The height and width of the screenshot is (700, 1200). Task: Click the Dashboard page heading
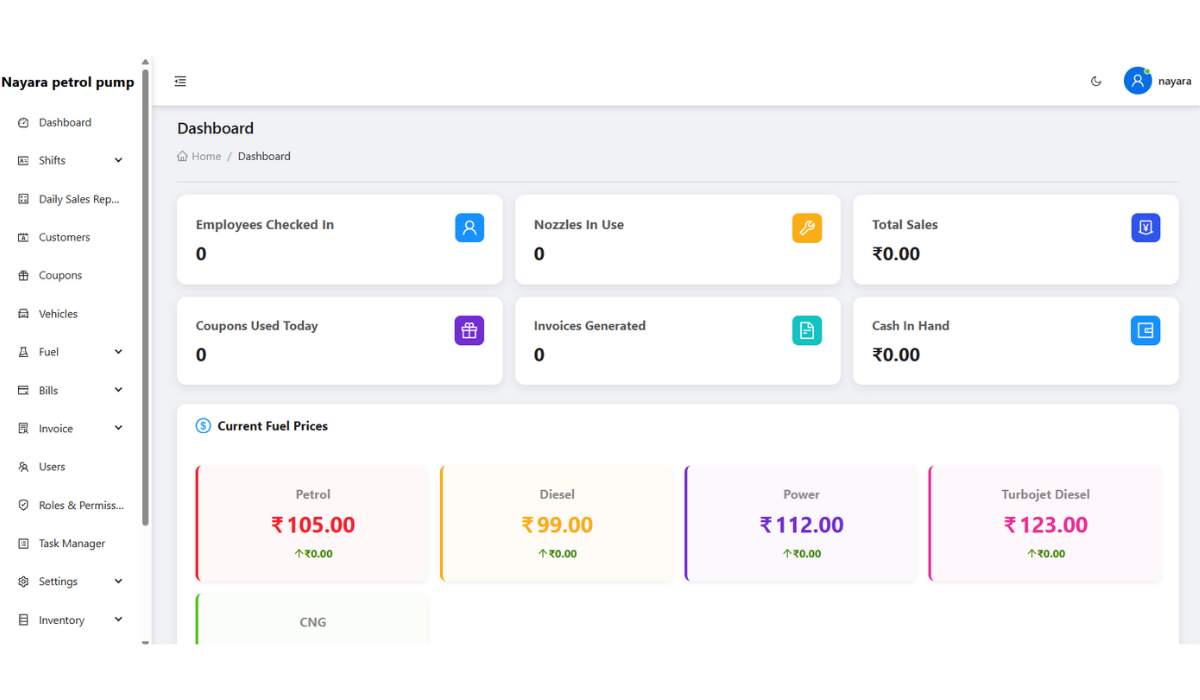pos(216,128)
